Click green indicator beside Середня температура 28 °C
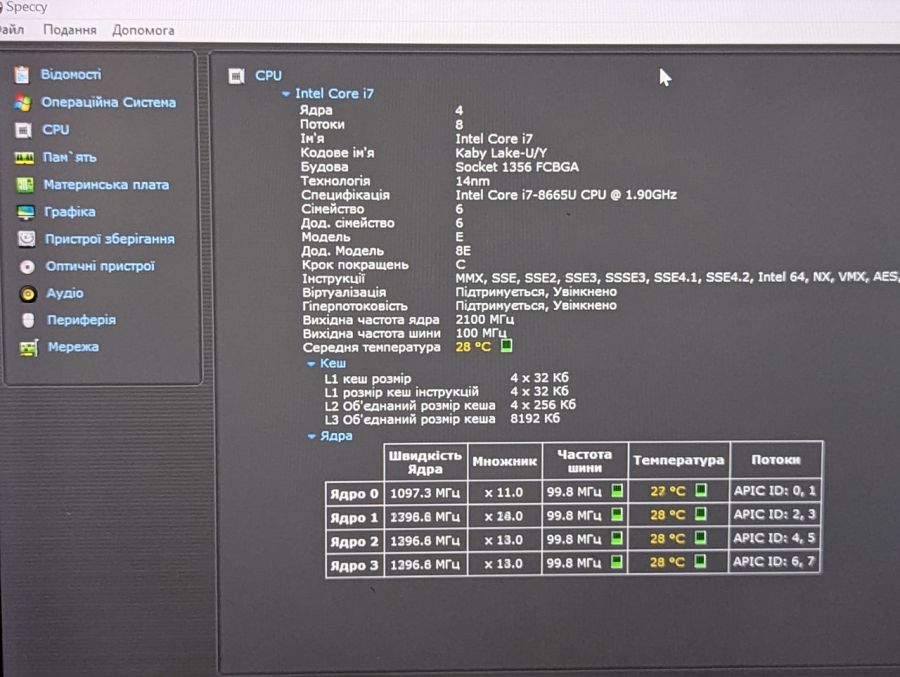Screen dimensions: 900x677 point(506,346)
